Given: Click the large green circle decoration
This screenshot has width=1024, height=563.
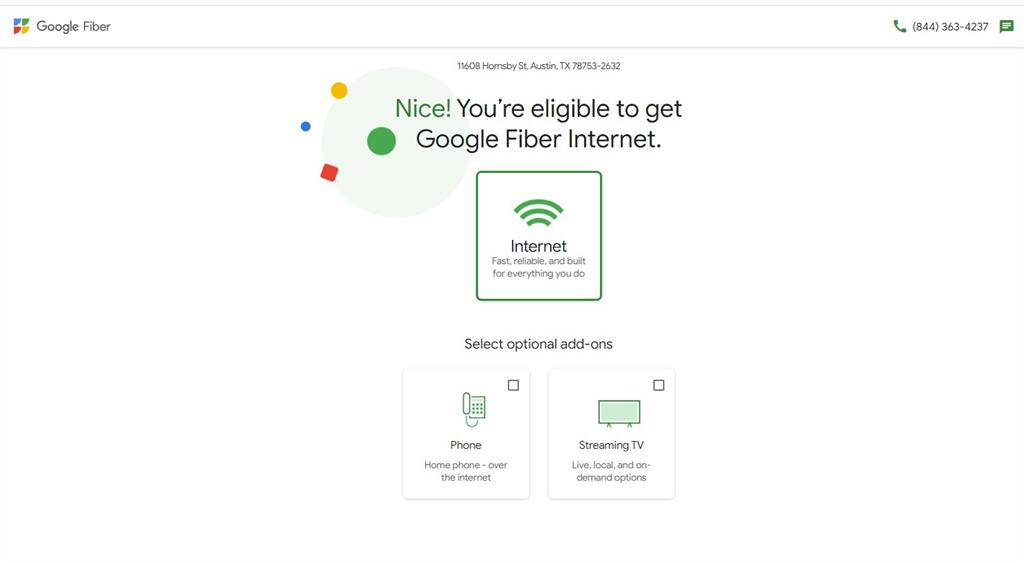Looking at the screenshot, I should tap(381, 141).
